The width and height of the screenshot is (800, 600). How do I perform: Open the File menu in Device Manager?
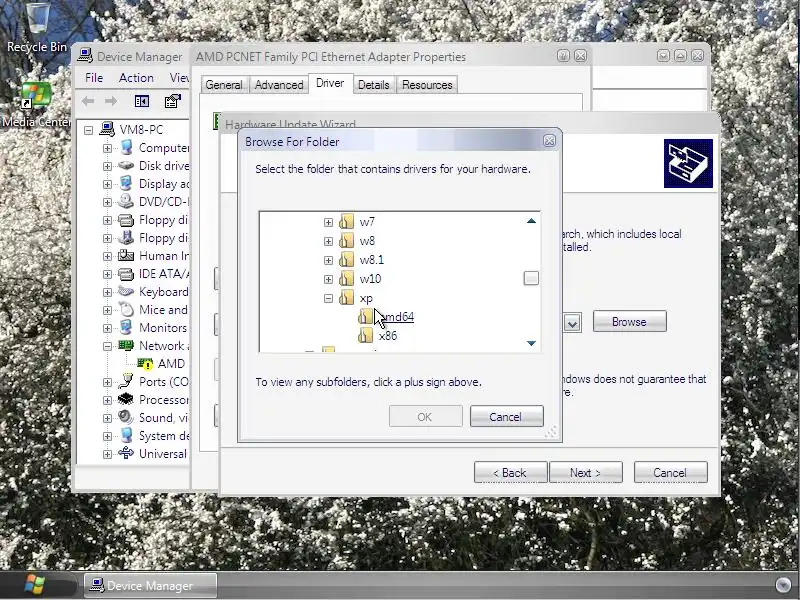coord(94,78)
